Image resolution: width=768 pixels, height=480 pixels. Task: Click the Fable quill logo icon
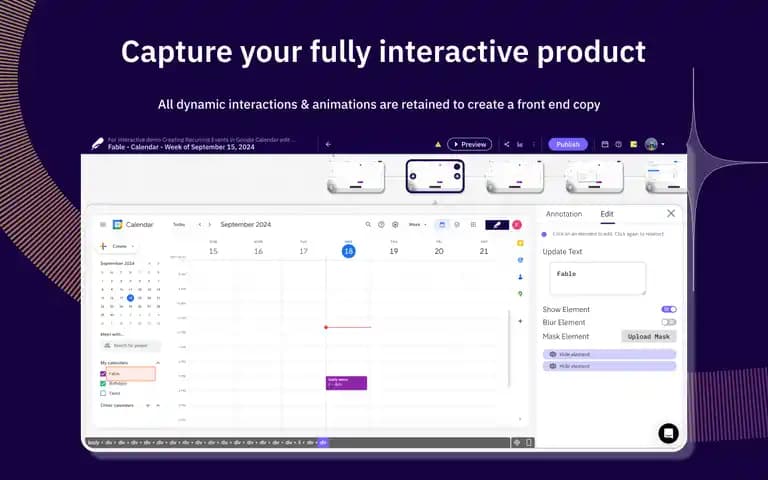97,144
